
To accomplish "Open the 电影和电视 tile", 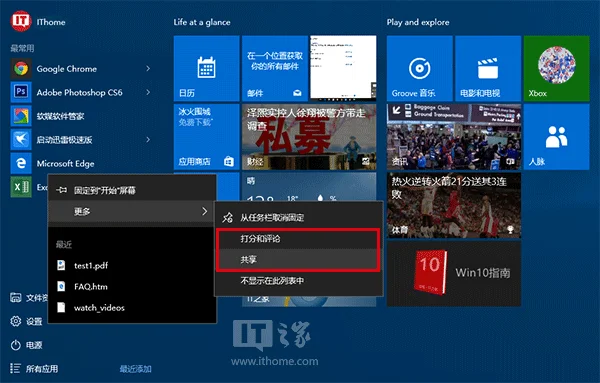I will (x=488, y=68).
